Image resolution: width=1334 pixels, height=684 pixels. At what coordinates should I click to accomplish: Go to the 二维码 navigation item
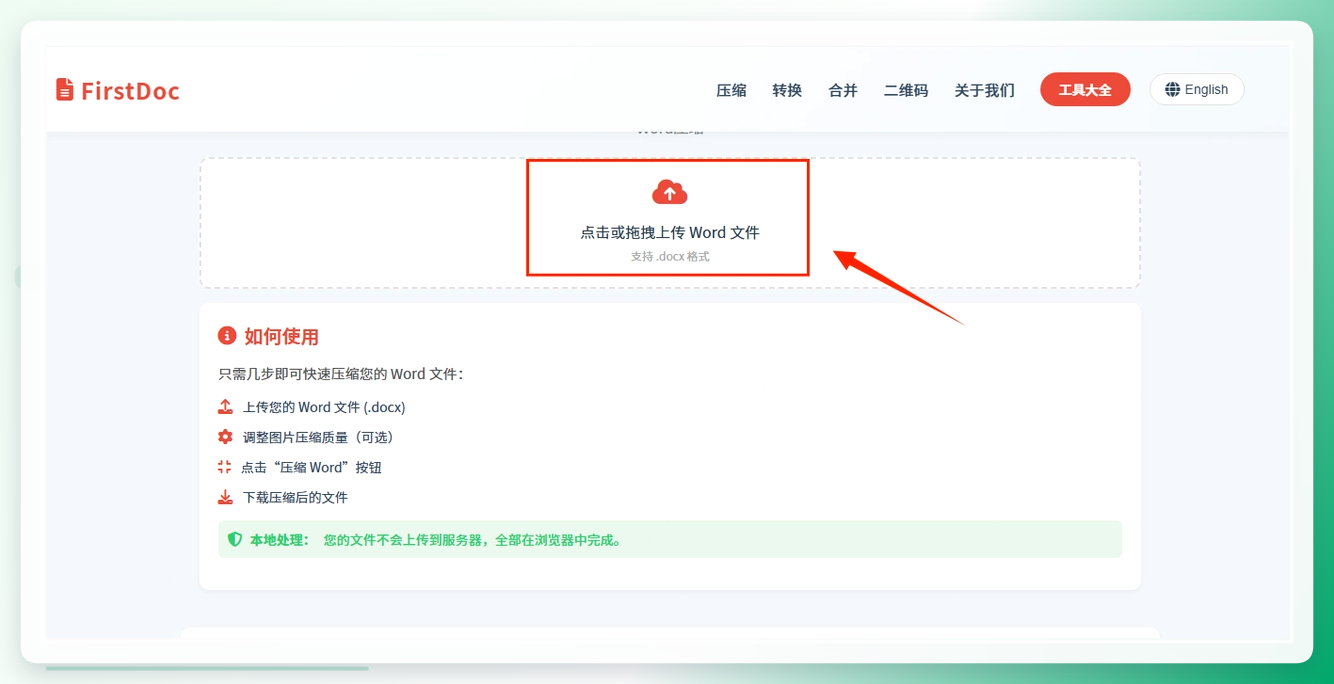(906, 90)
